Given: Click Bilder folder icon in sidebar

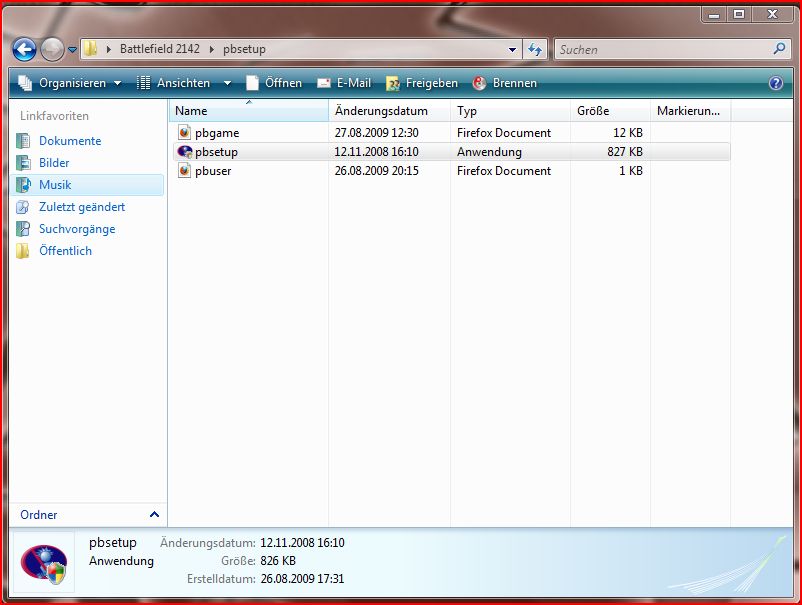Looking at the screenshot, I should (23, 163).
